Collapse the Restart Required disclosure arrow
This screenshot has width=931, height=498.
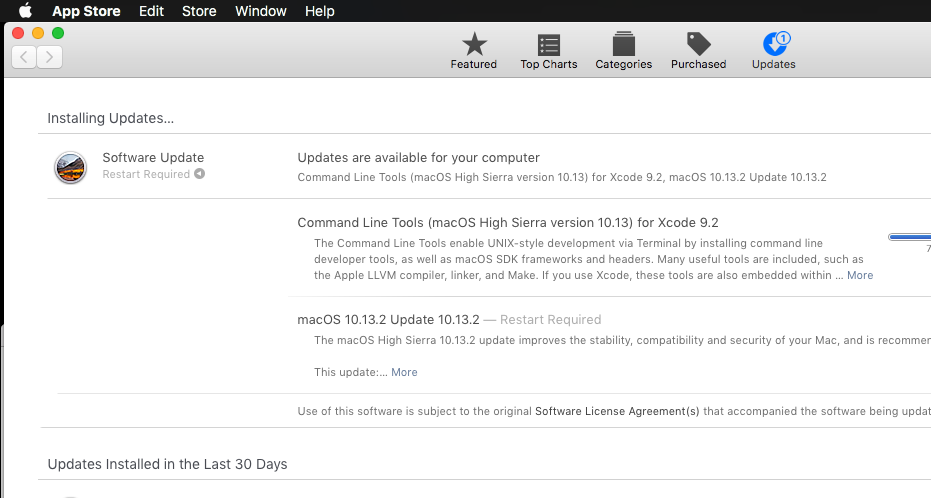(200, 174)
